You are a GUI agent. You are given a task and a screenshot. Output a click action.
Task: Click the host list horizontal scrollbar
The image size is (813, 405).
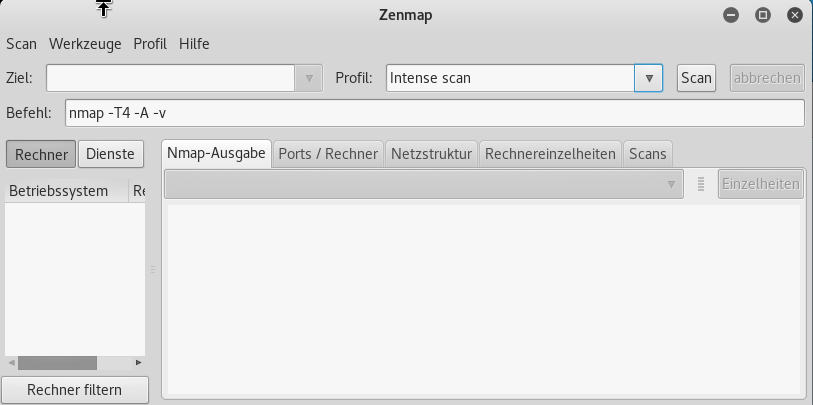[57, 363]
